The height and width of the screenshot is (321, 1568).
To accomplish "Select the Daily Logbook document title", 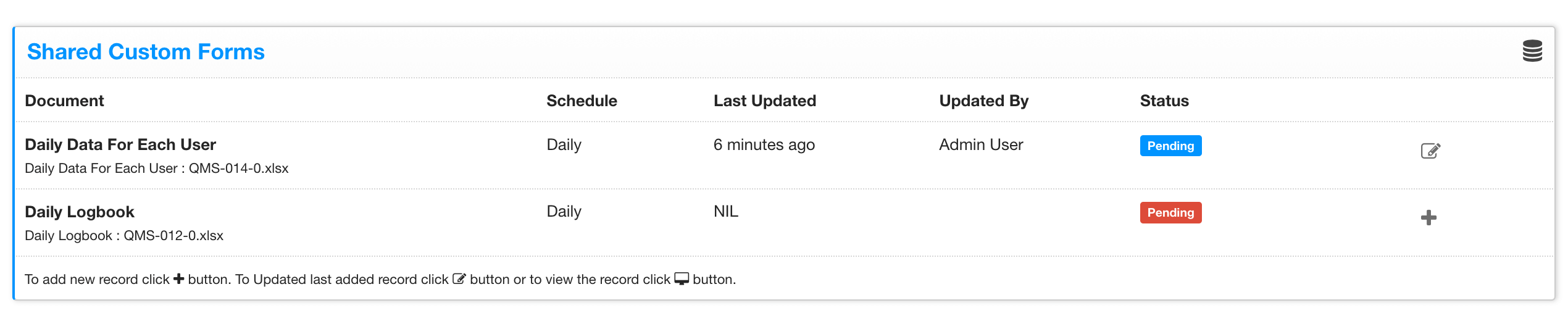I will (x=80, y=212).
